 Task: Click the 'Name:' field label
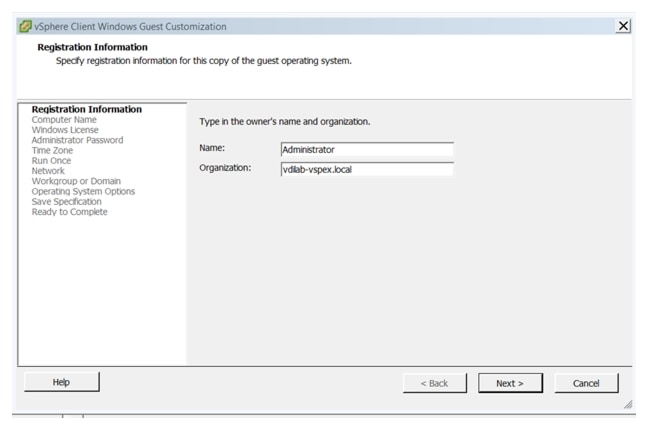212,148
